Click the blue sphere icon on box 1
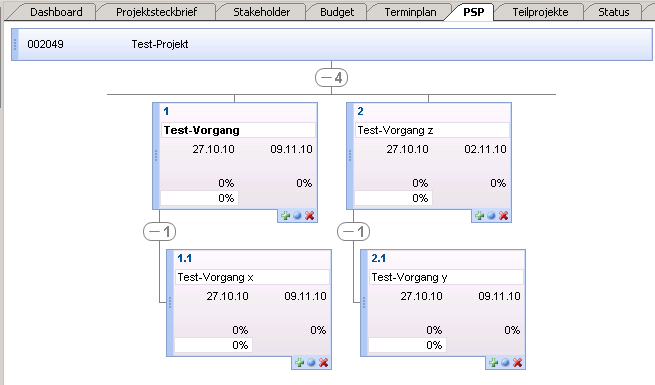Viewport: 655px width, 385px height. 297,215
